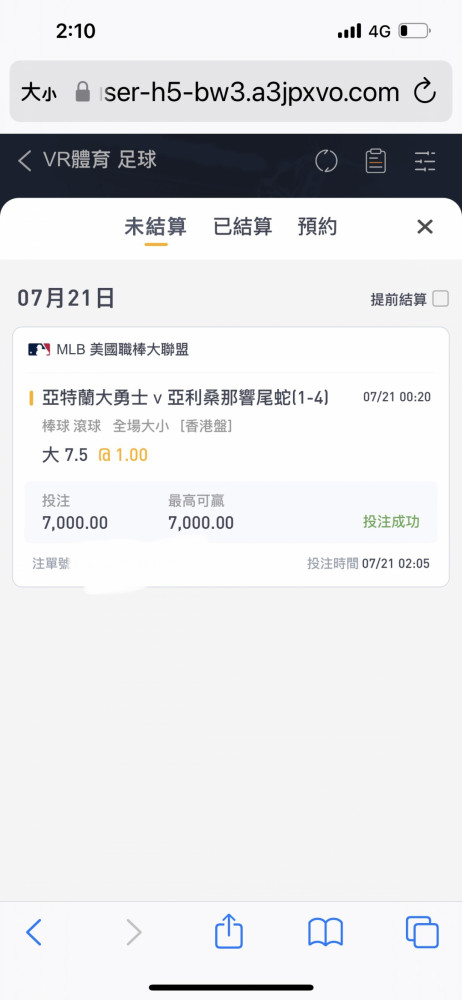Open the bet slip clipboard icon
Viewport: 462px width, 1000px height.
tap(375, 161)
